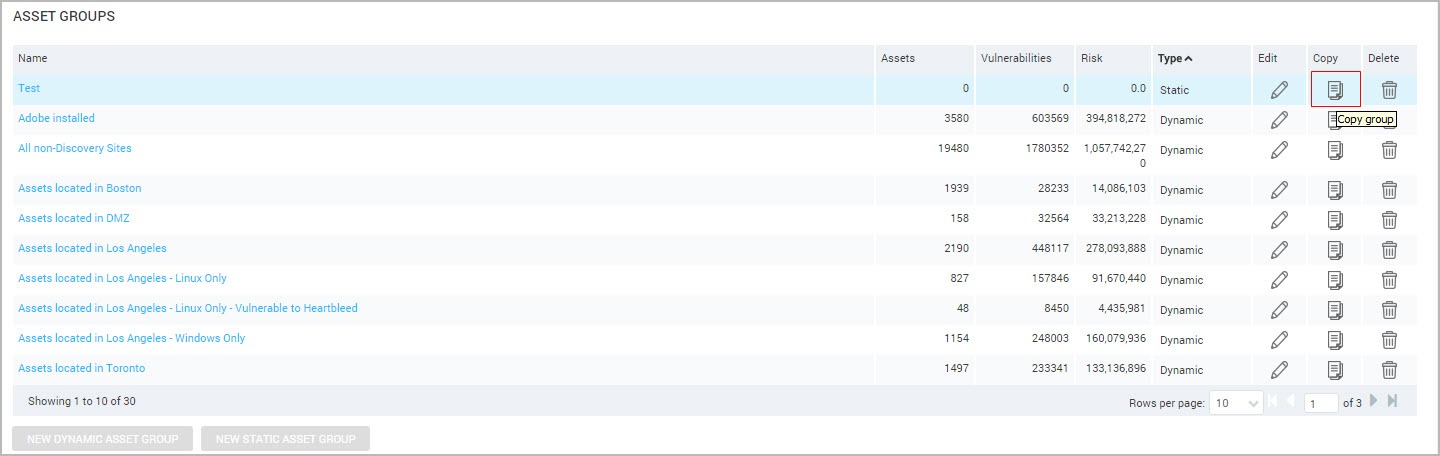Edit Los Angeles - Windows Only group
1440x456 pixels.
click(1279, 340)
